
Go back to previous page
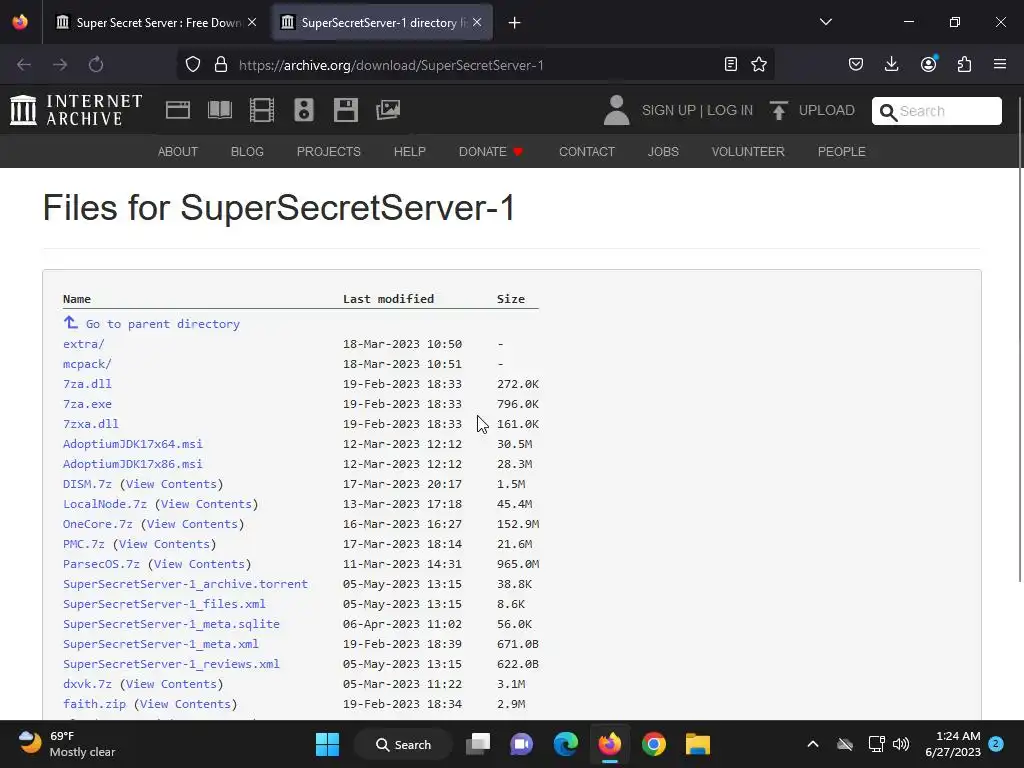pos(24,65)
